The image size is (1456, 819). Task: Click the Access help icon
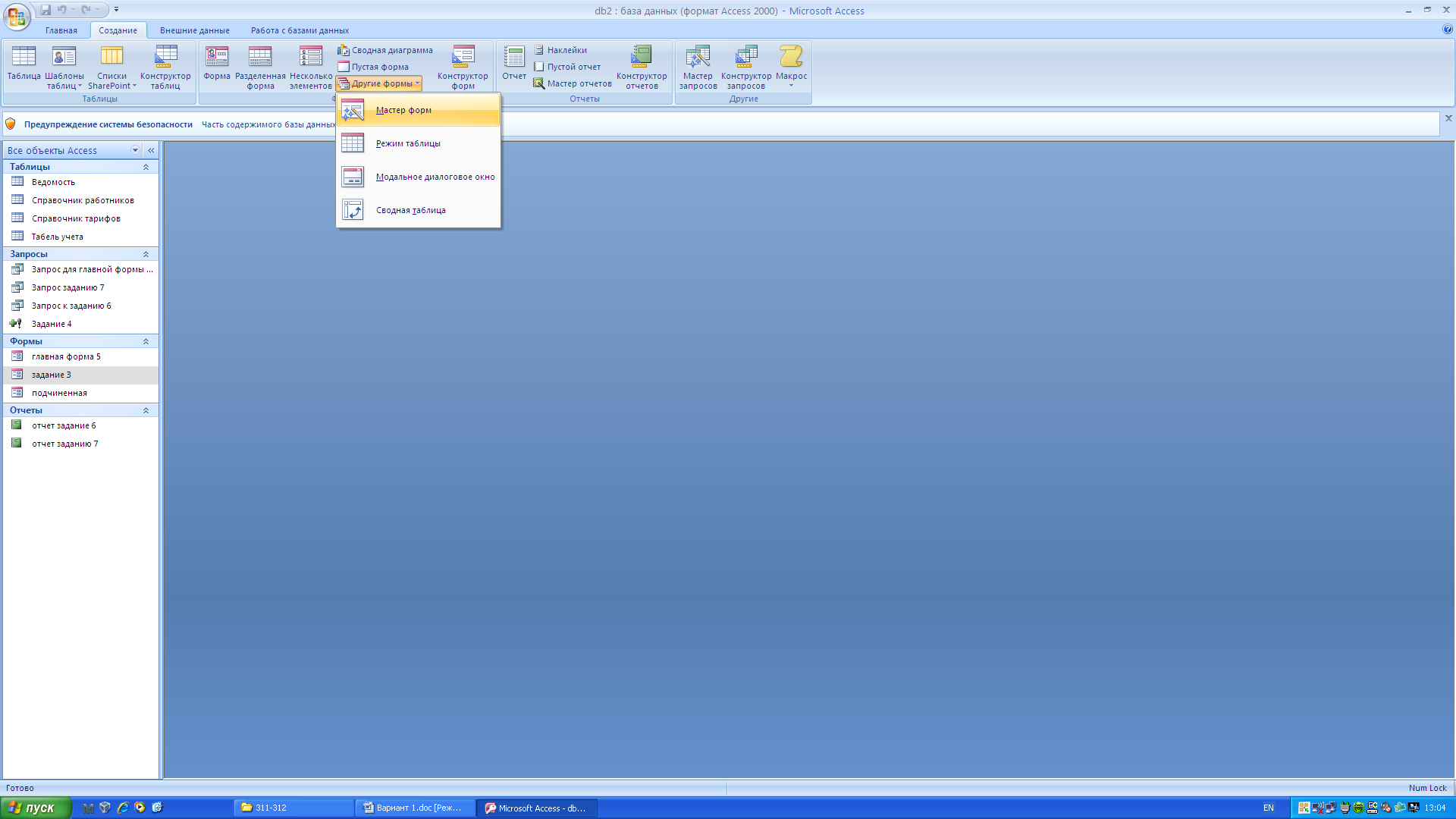1448,30
